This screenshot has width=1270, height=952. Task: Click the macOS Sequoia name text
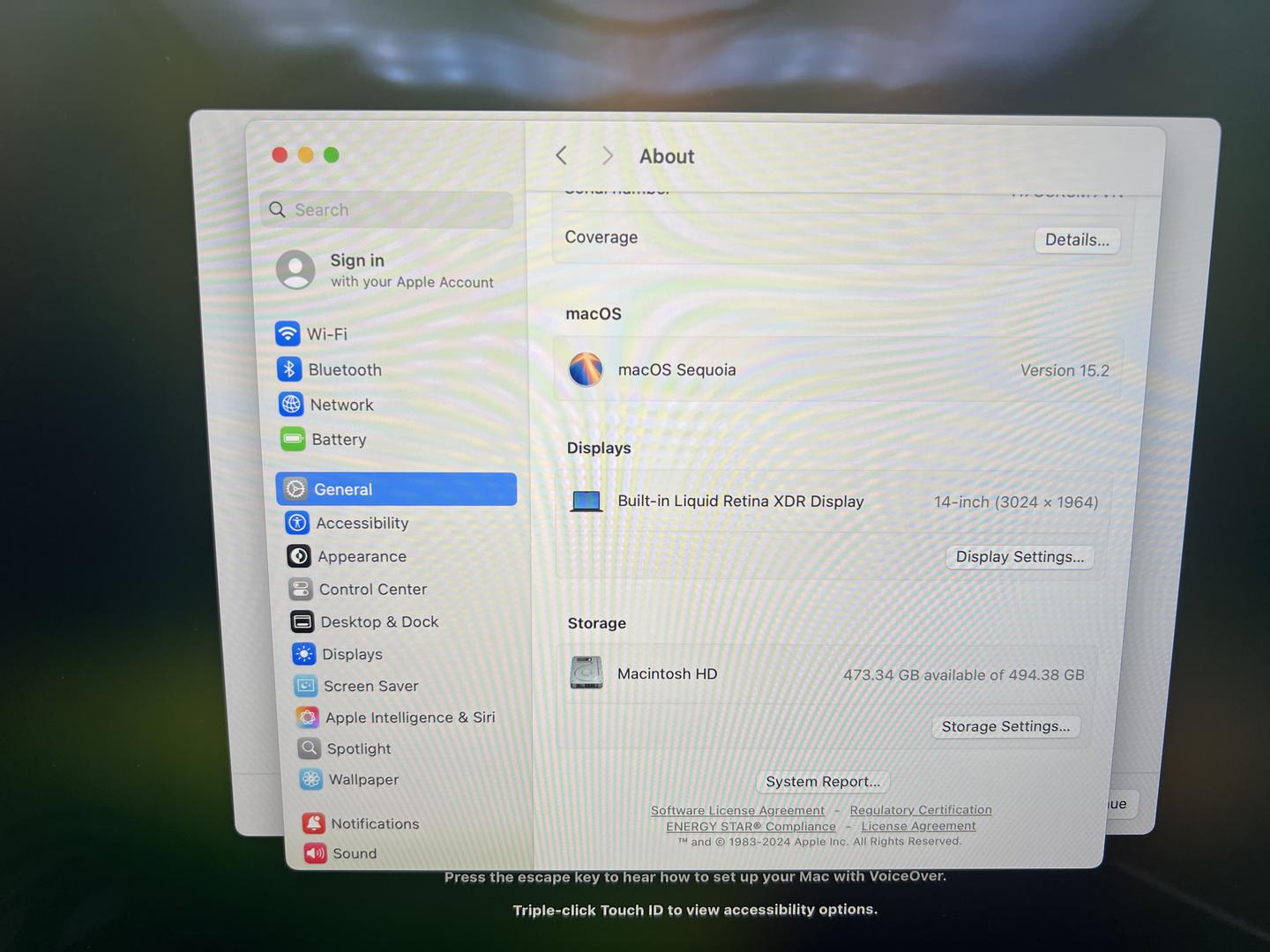pyautogui.click(x=676, y=369)
